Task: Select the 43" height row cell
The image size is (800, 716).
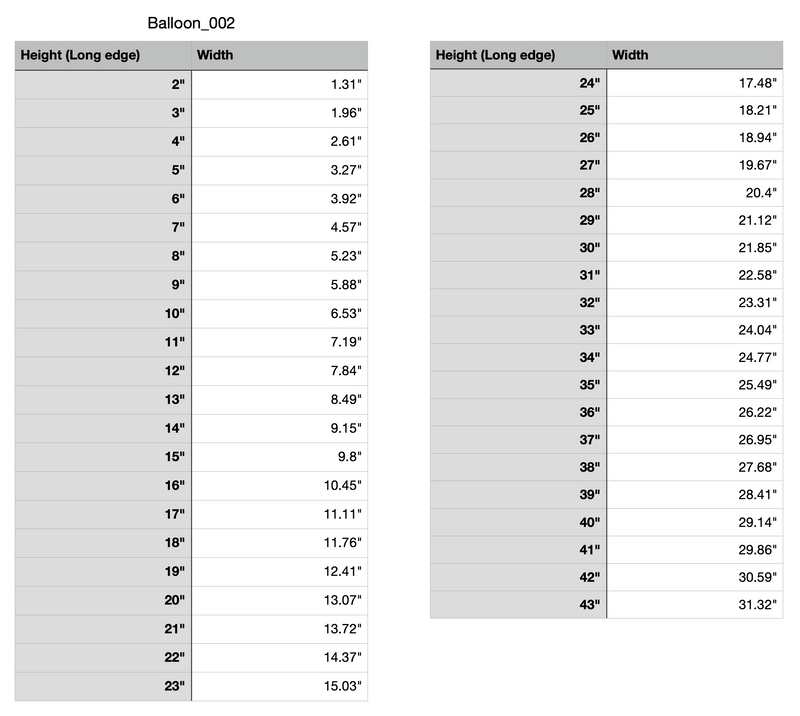Action: pos(518,605)
